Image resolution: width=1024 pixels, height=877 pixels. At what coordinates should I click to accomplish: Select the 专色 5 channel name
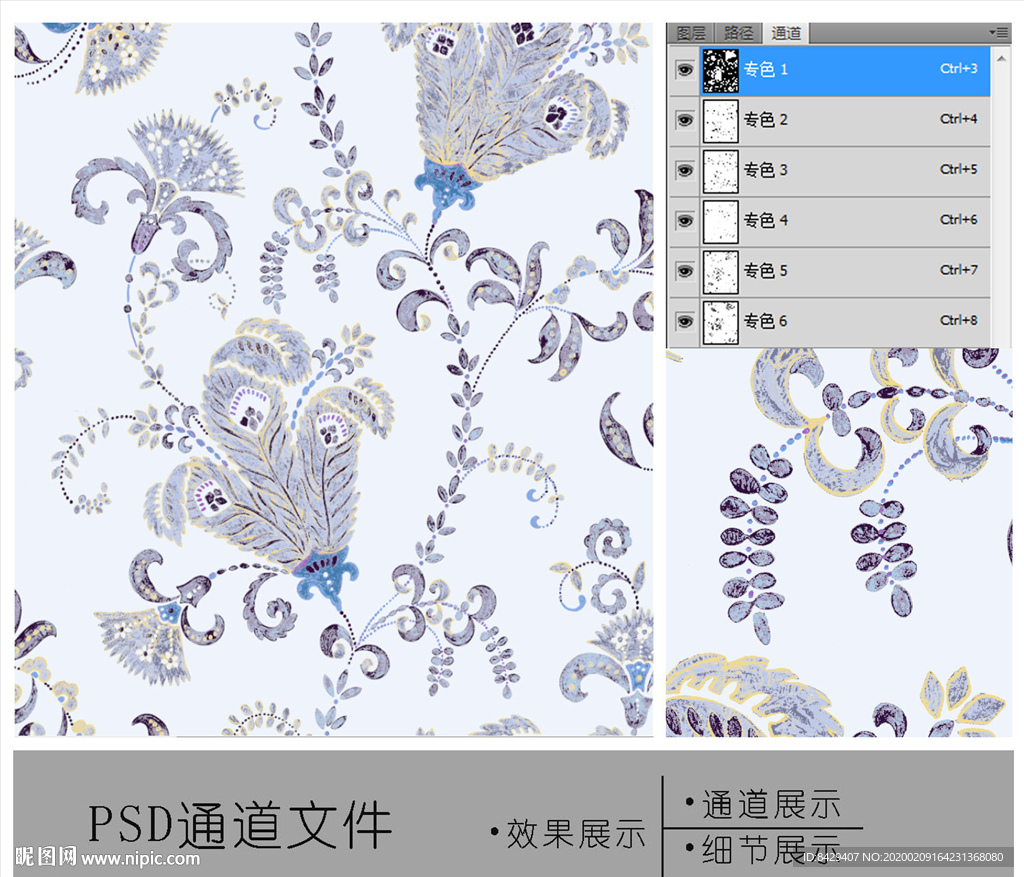765,270
